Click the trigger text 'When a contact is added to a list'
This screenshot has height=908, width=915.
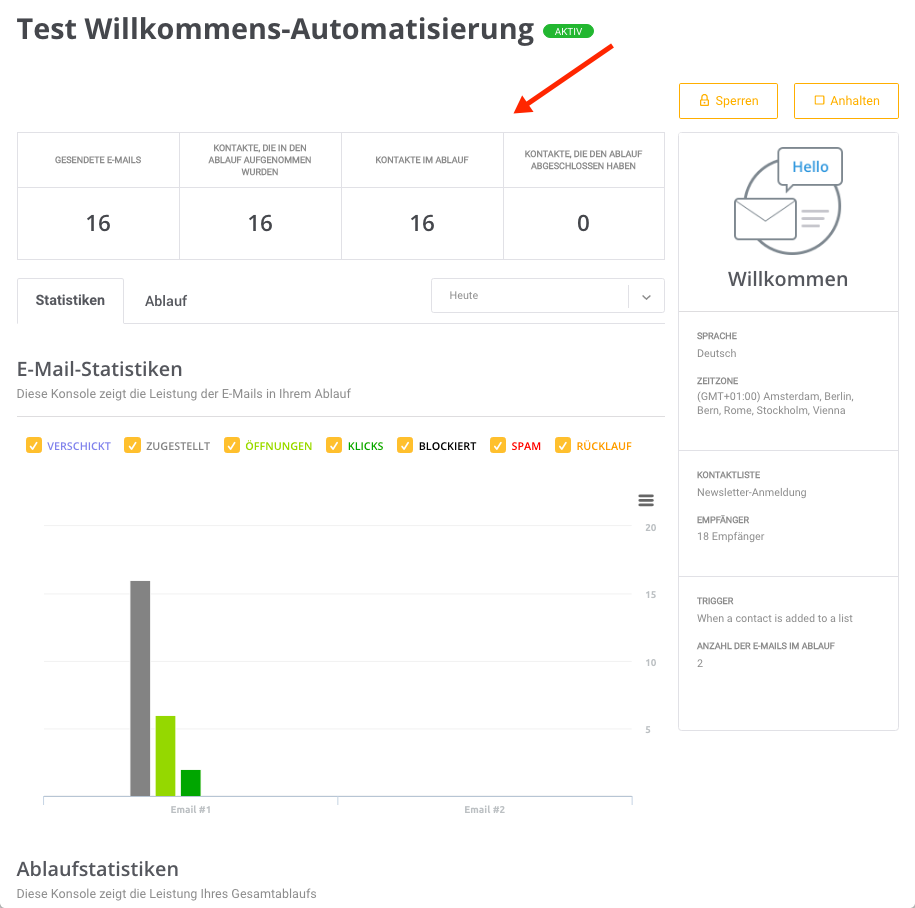tap(774, 618)
